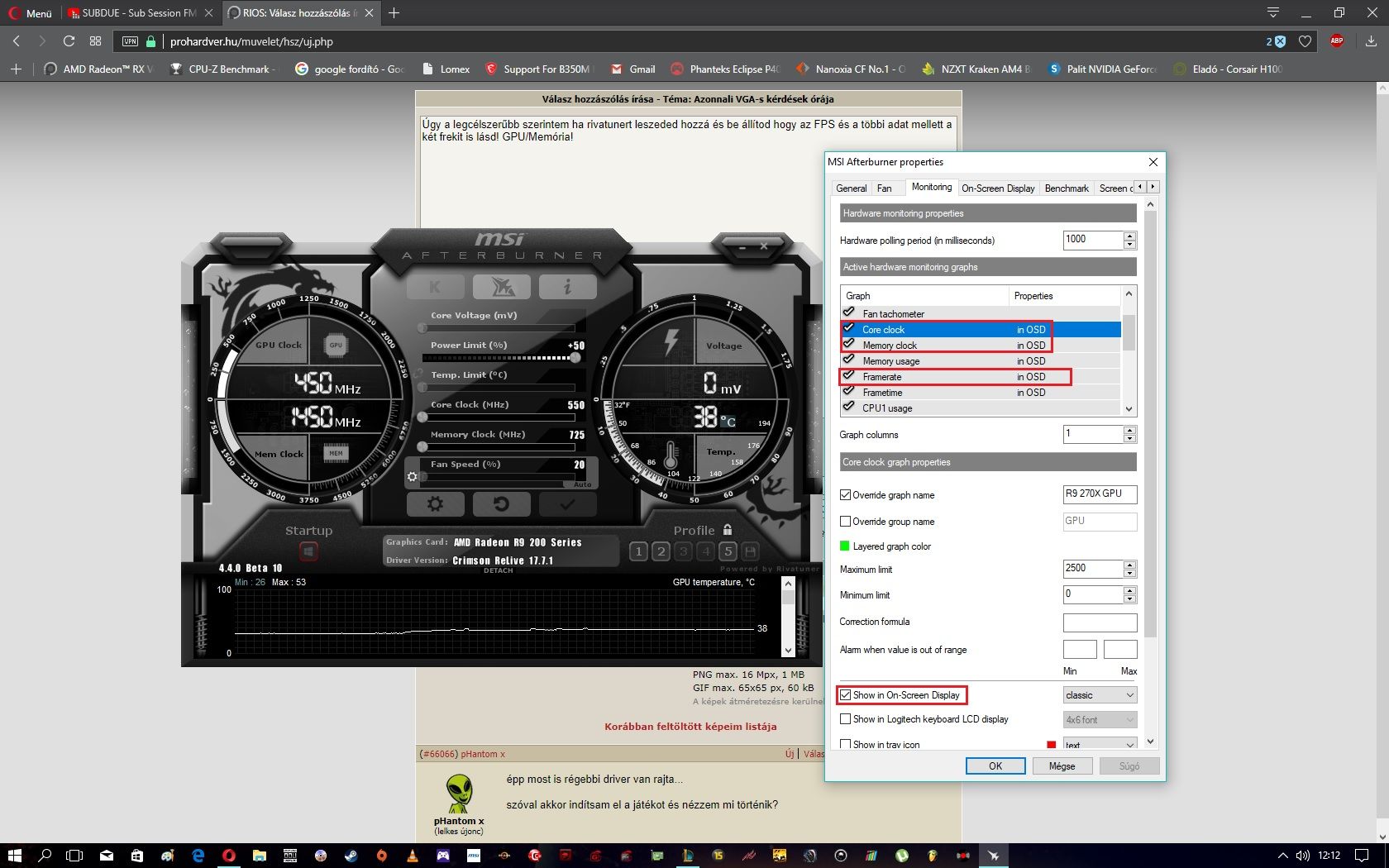Toggle the fan speed gear icon
The image size is (1389, 868).
point(413,477)
